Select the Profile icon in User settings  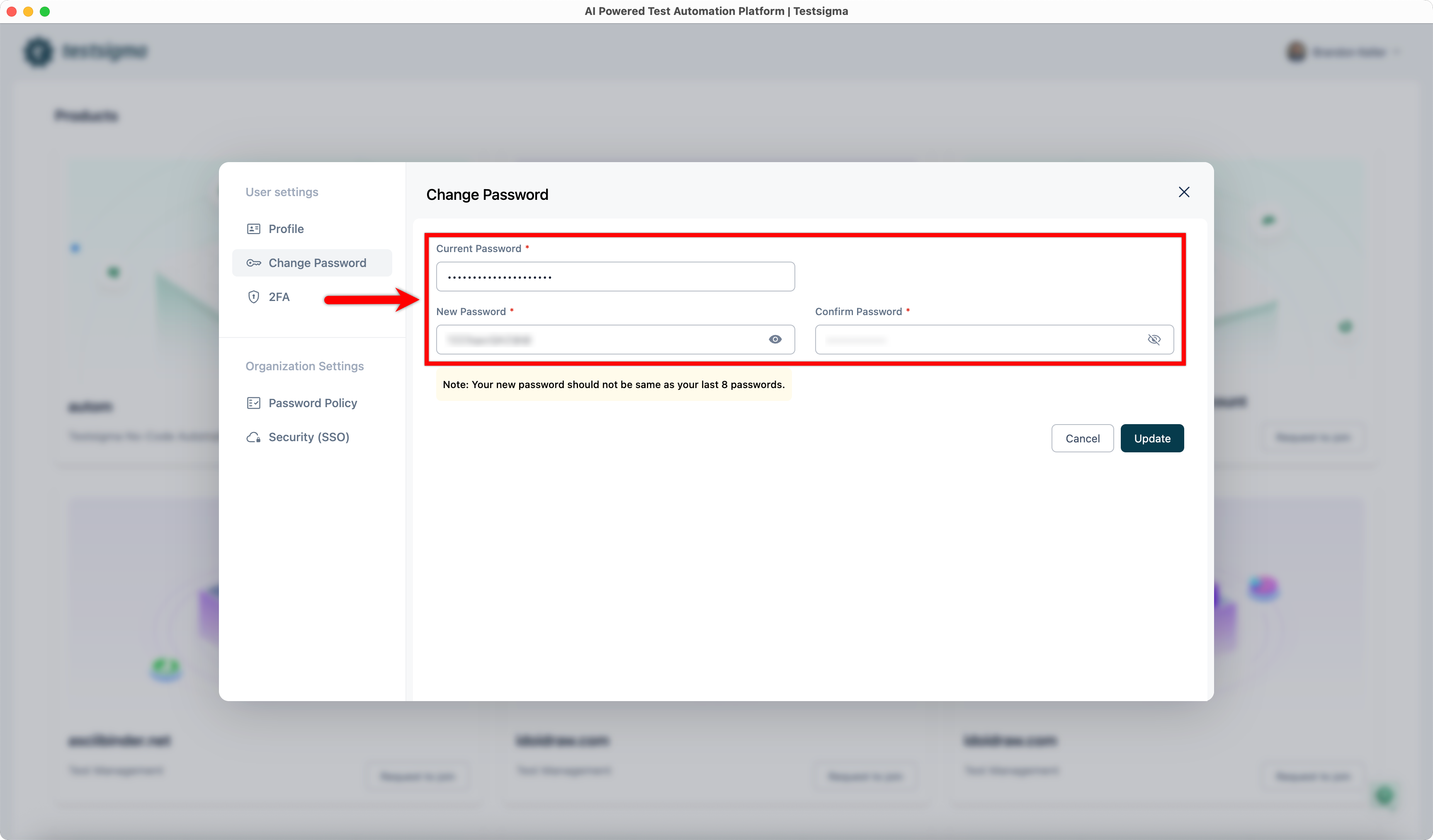pyautogui.click(x=254, y=228)
